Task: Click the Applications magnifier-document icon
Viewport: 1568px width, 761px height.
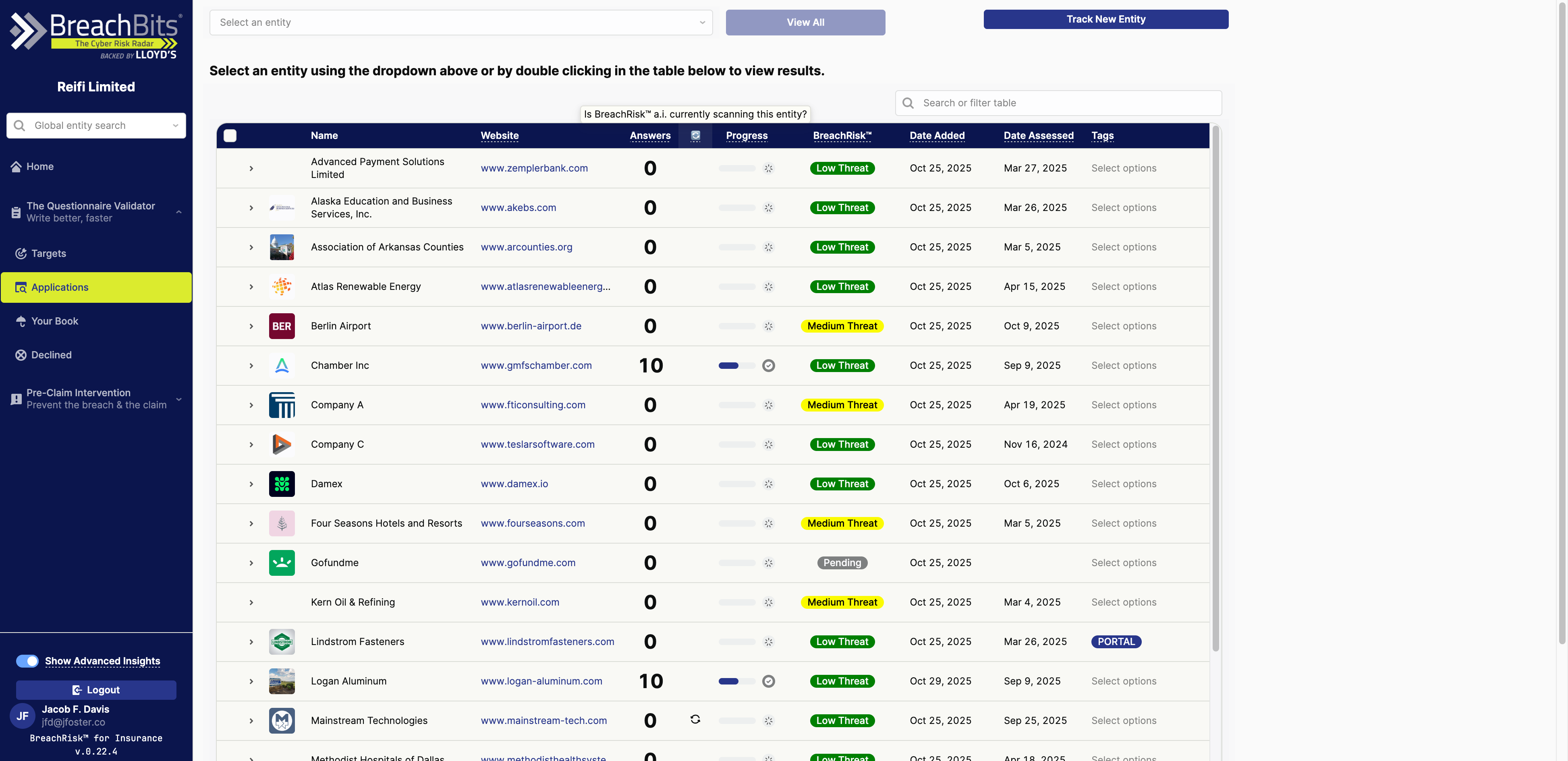Action: pyautogui.click(x=20, y=287)
